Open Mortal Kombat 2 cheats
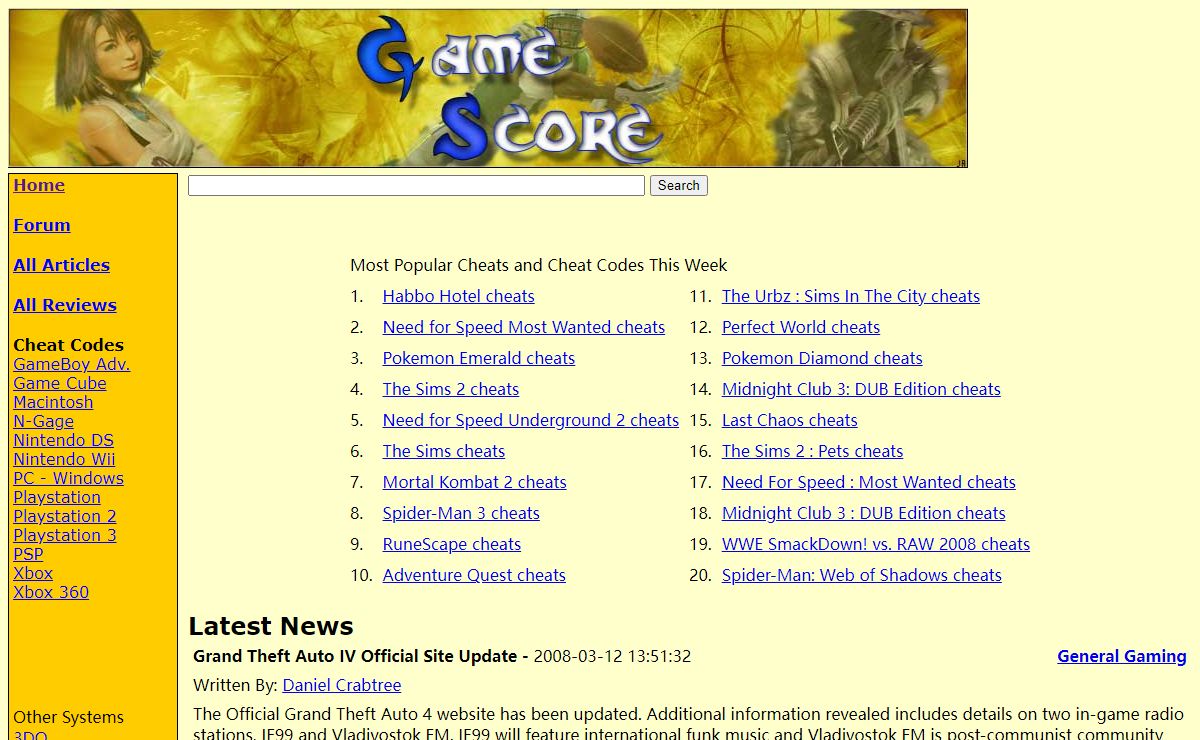Screen dimensions: 1200x740 click(474, 482)
